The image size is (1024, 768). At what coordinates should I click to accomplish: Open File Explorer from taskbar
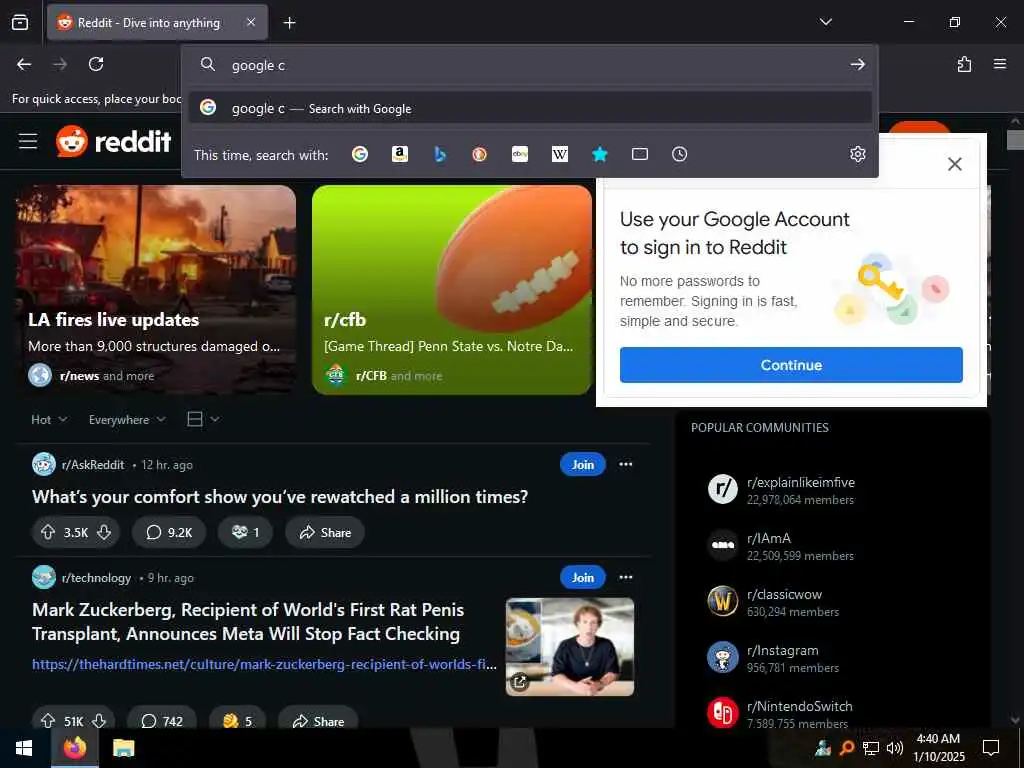click(x=123, y=748)
